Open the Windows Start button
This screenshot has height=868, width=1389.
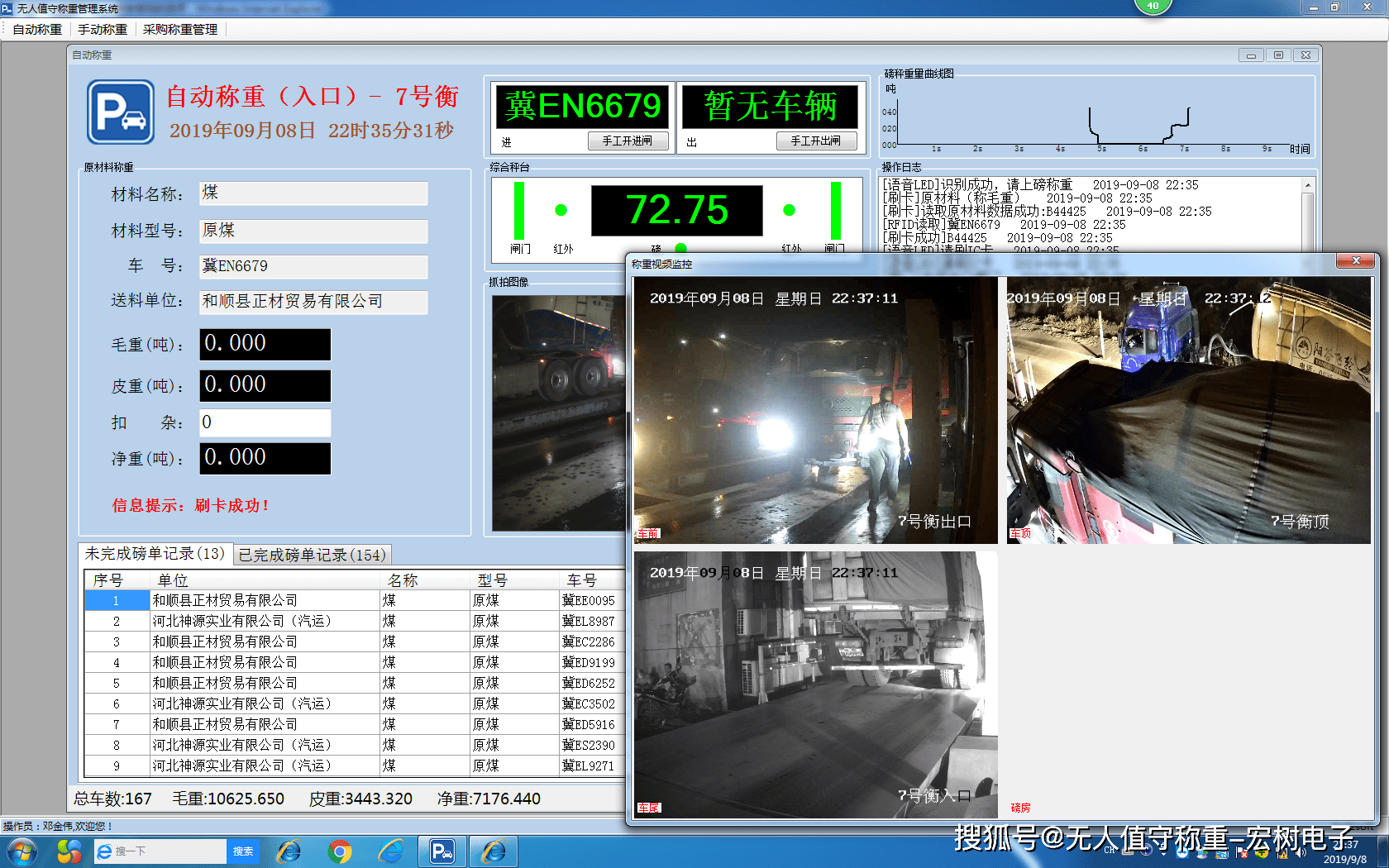pos(21,851)
